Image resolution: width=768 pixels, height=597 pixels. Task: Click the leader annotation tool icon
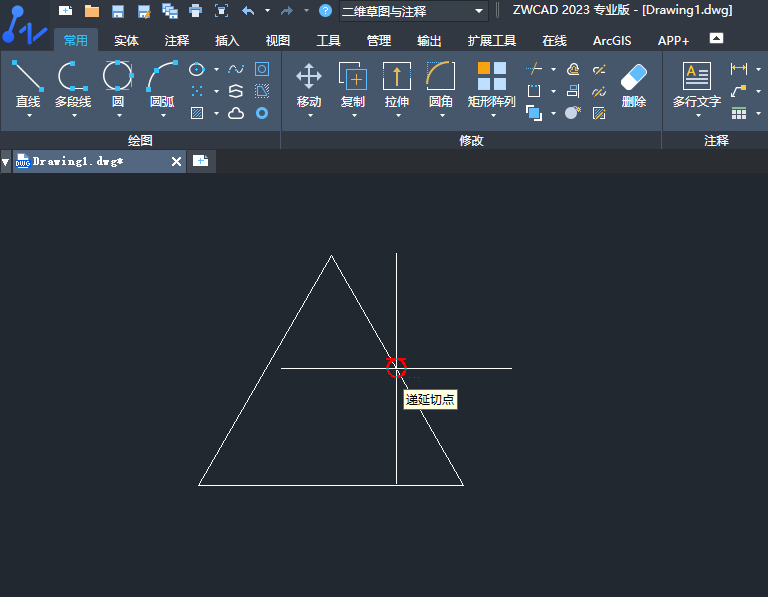(739, 91)
